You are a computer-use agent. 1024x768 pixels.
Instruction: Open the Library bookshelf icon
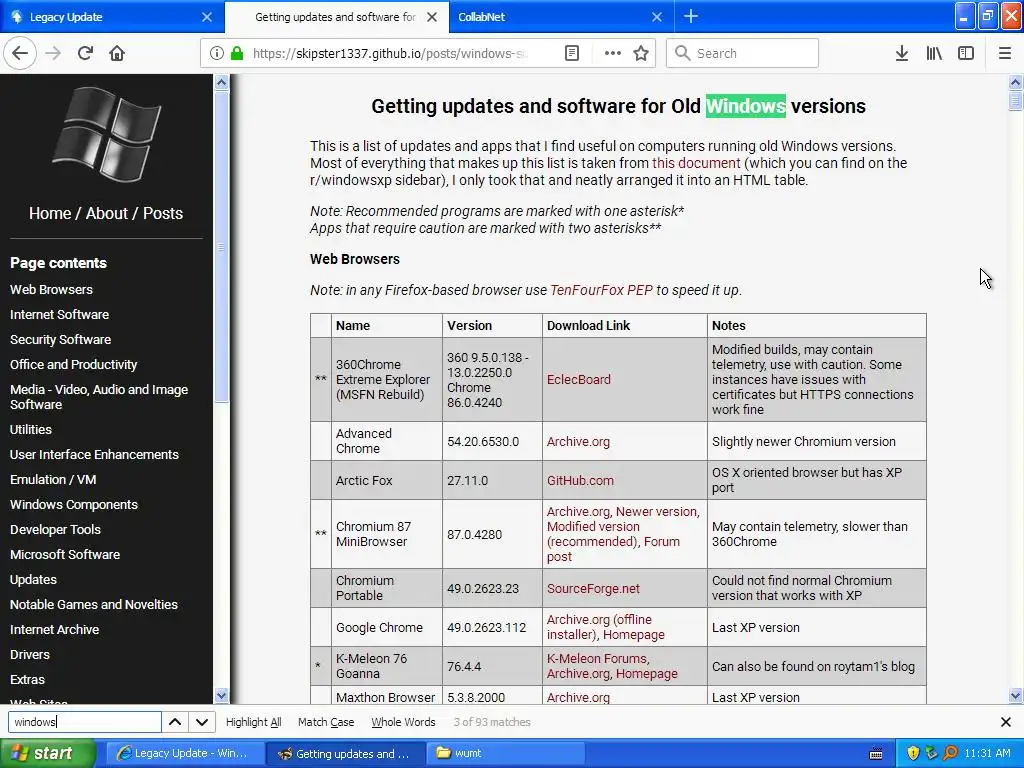(934, 53)
